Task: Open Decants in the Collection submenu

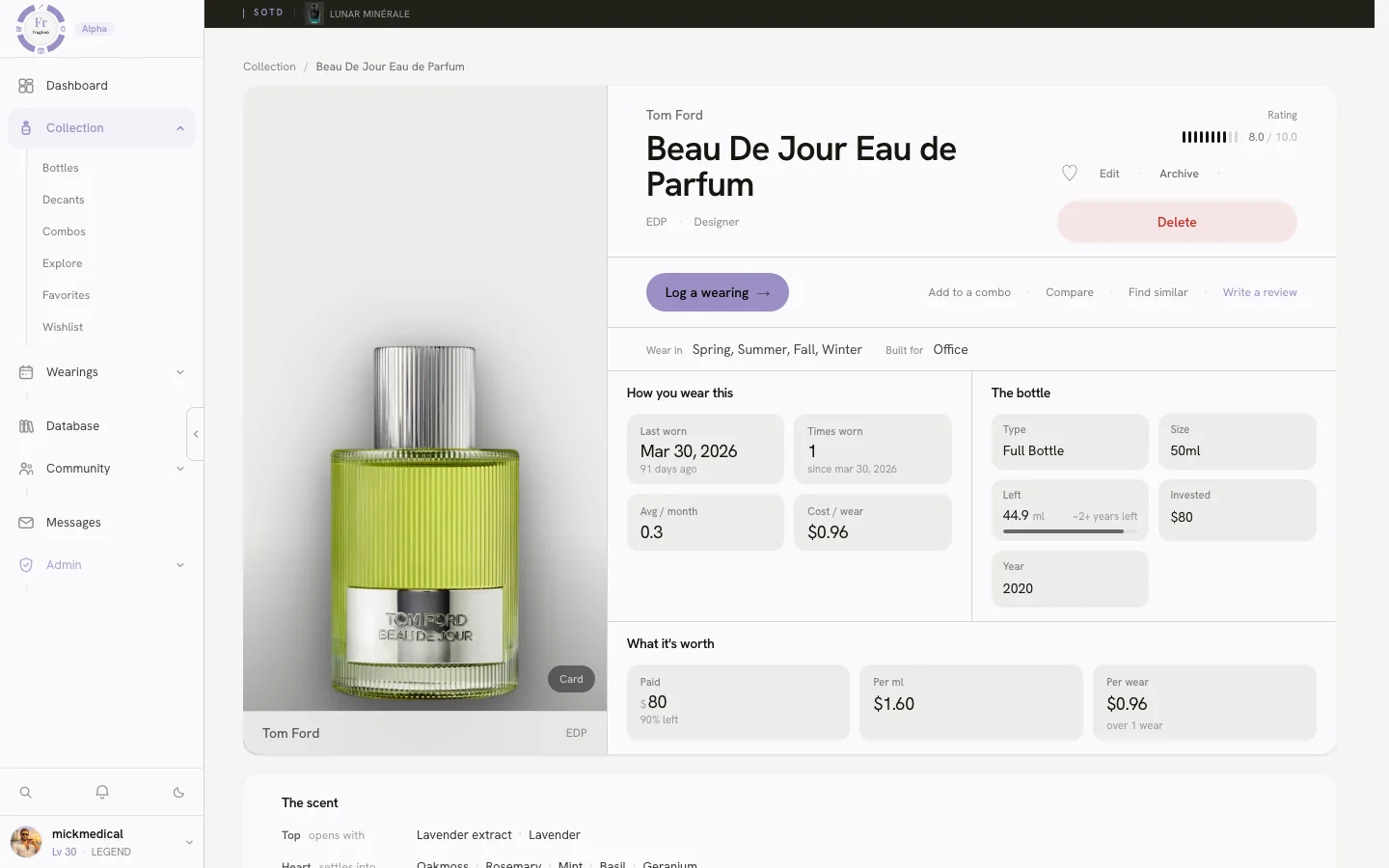Action: click(64, 200)
